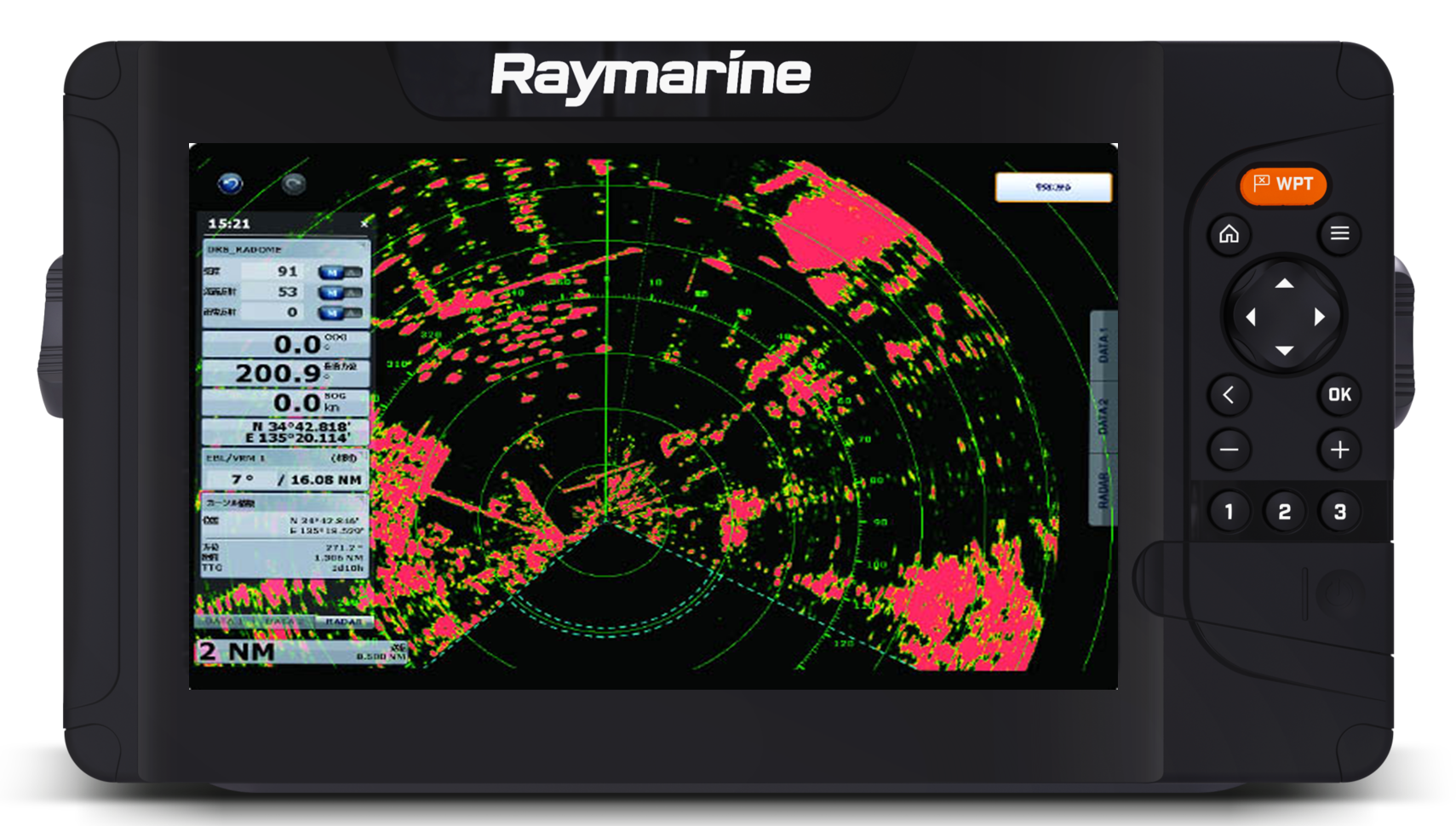Toggle manual/auto switch for the 0 row

point(341,313)
